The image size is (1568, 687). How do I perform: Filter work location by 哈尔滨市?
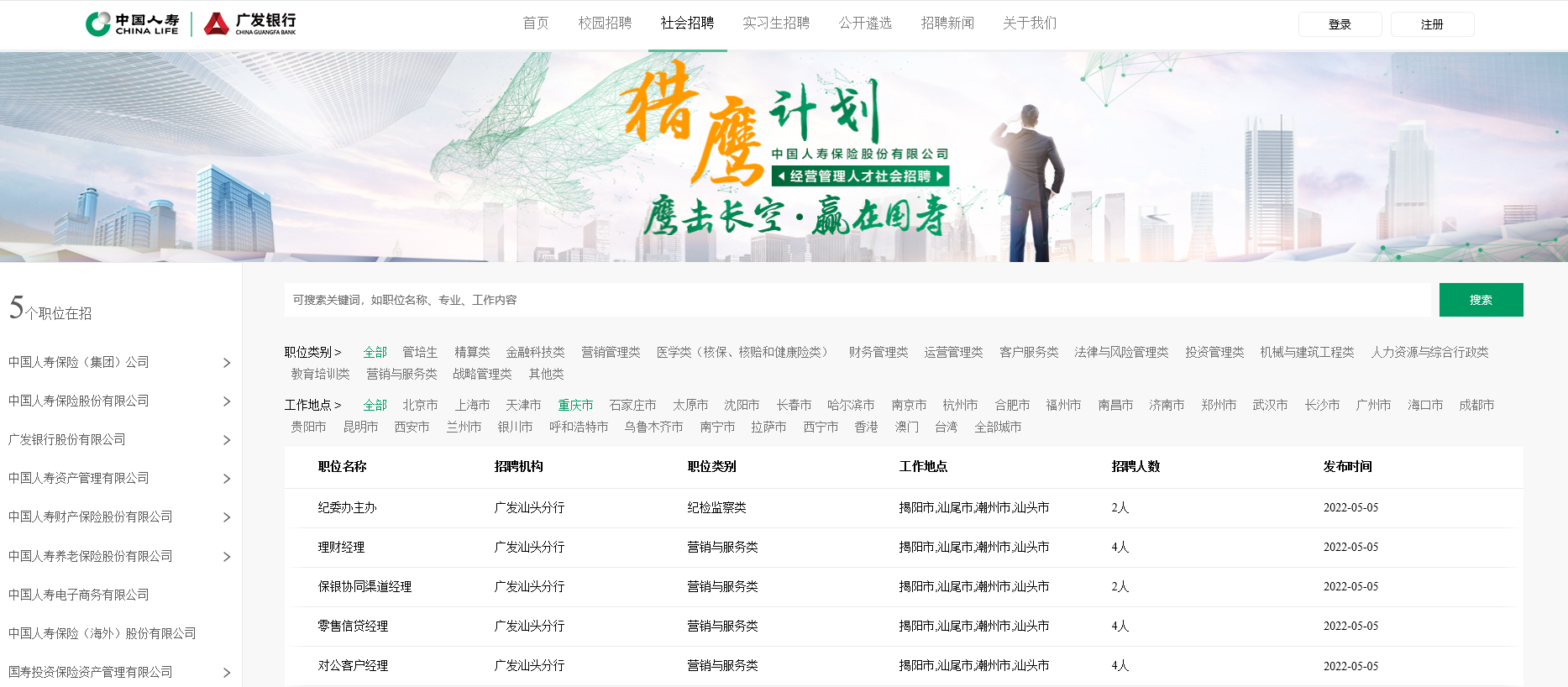point(851,405)
